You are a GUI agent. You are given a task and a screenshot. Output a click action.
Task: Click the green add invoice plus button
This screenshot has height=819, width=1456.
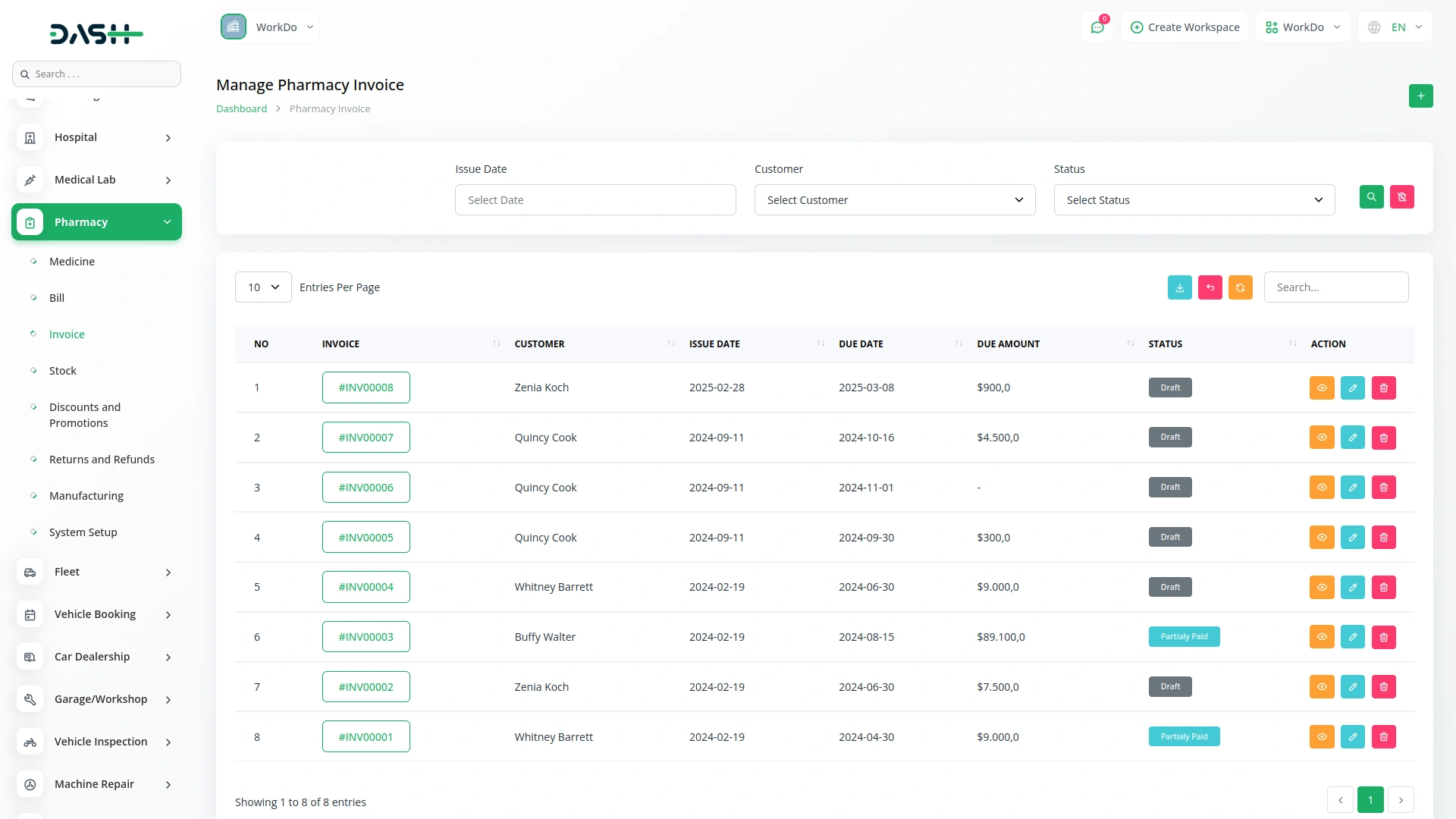(x=1420, y=96)
